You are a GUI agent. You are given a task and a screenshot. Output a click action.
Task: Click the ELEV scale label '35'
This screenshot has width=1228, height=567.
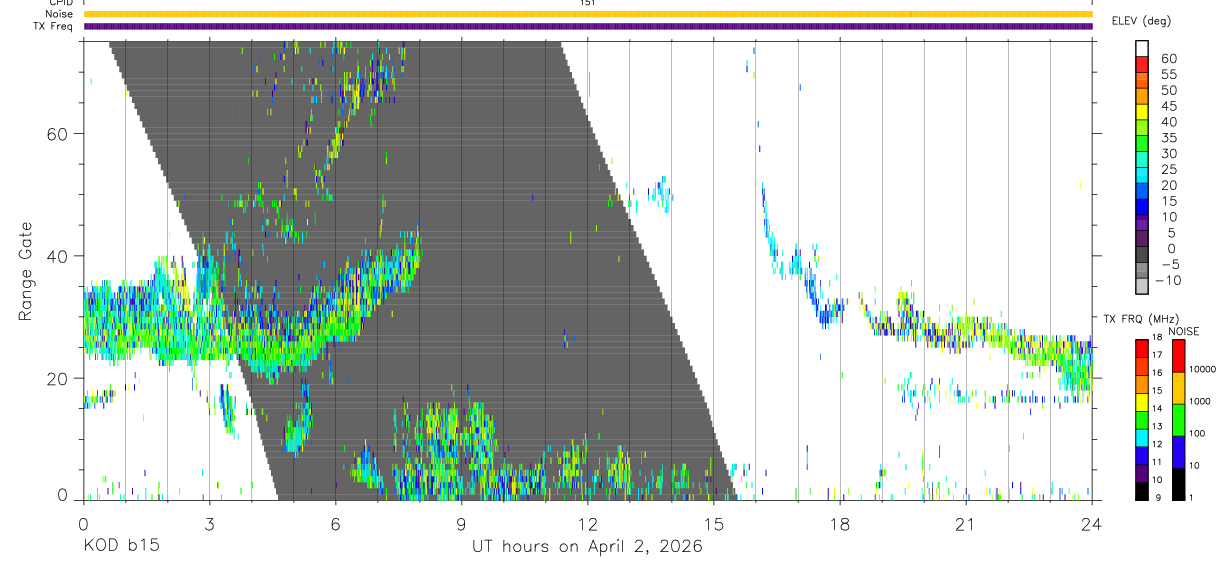click(x=1168, y=138)
